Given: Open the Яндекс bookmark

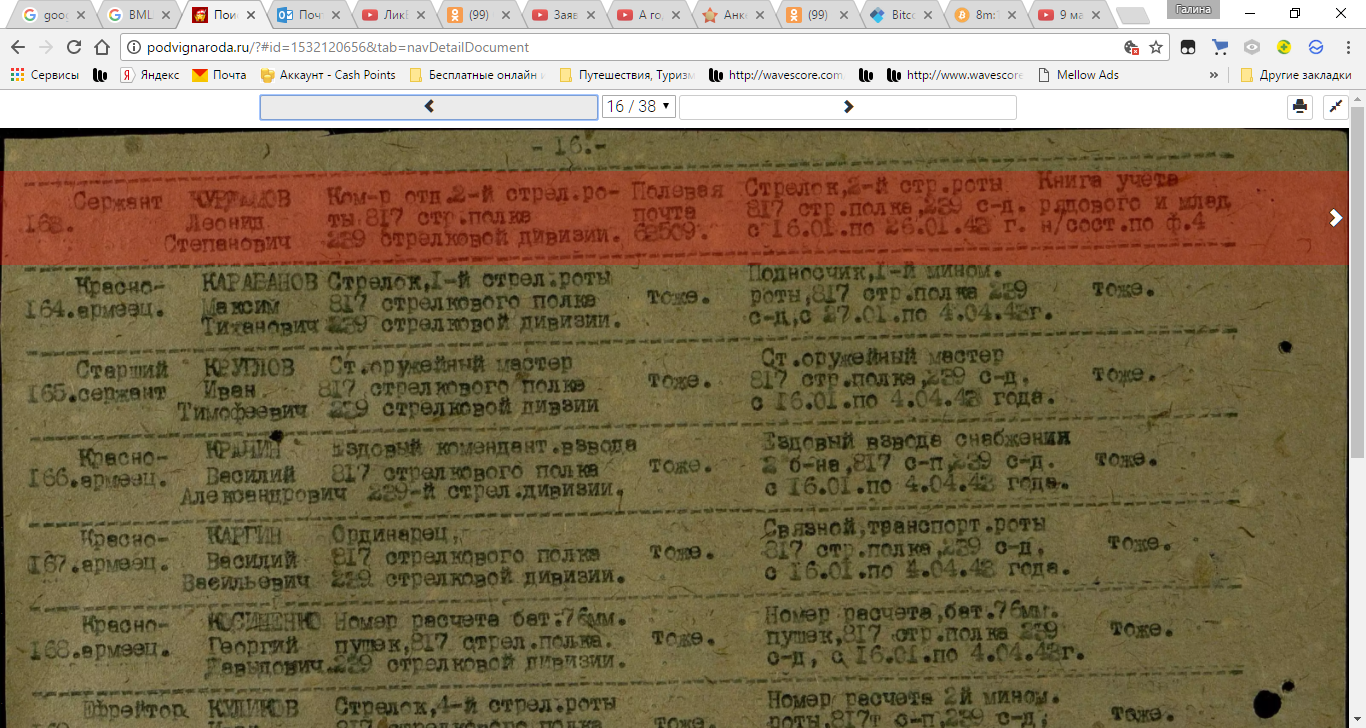Looking at the screenshot, I should 150,75.
